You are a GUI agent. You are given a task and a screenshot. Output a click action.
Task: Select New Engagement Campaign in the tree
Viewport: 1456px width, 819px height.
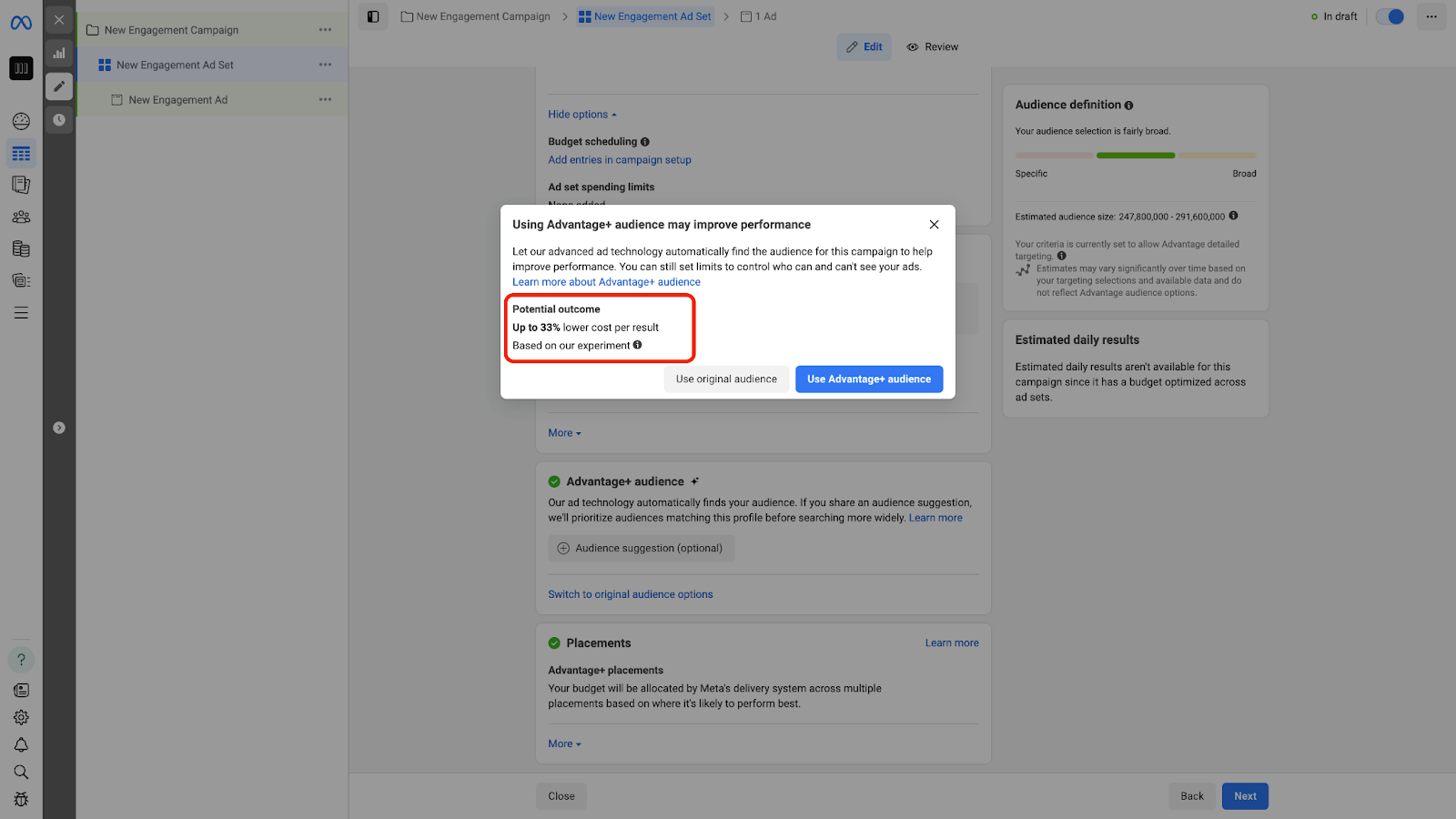pos(171,30)
